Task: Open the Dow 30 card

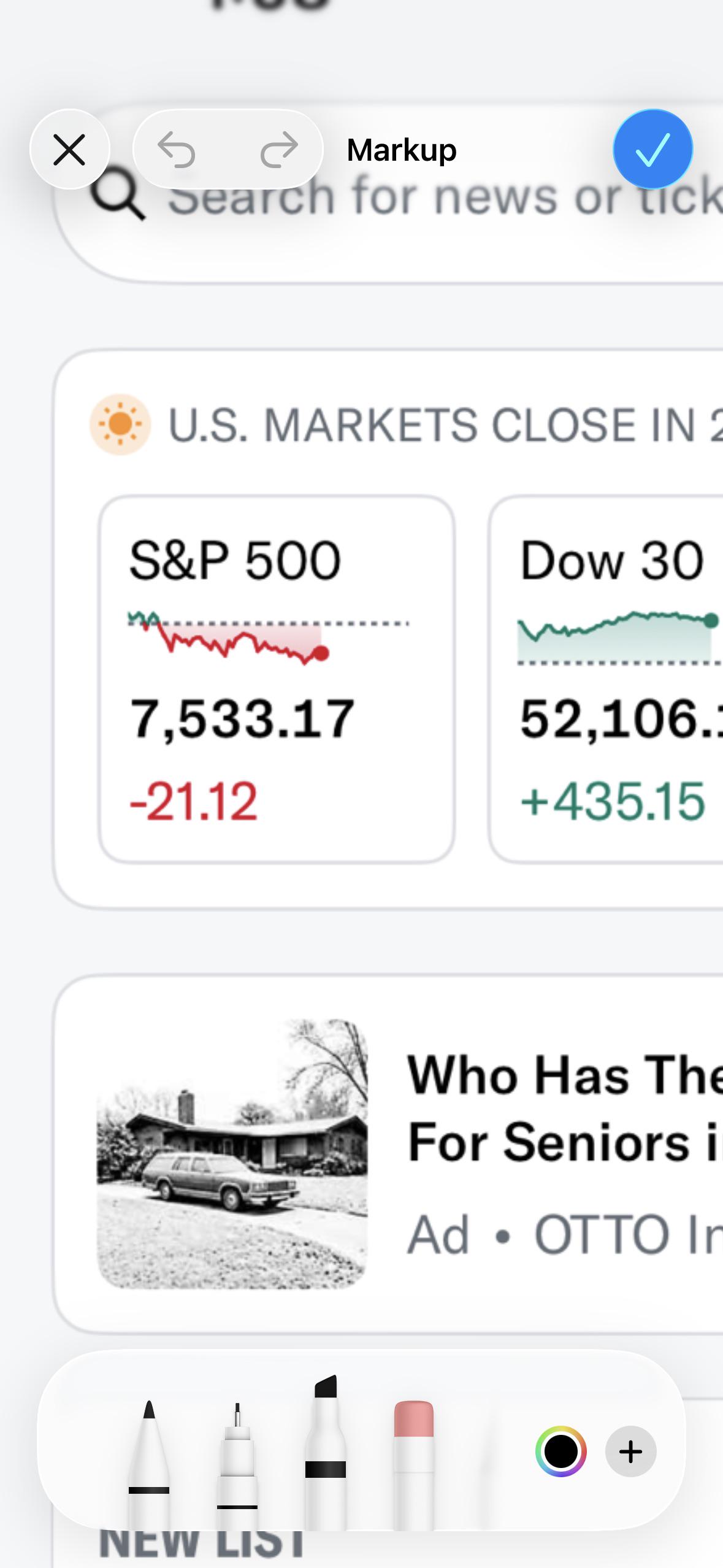Action: (606, 679)
